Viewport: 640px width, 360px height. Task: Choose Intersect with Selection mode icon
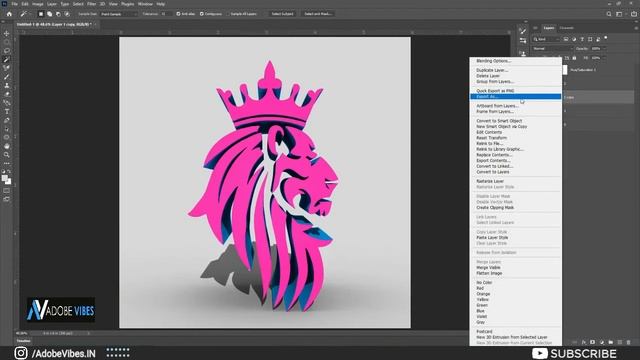tap(67, 14)
